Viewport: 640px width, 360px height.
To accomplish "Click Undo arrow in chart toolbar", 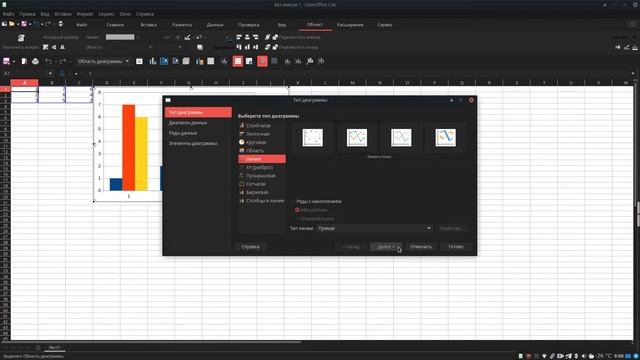I will tap(49, 61).
